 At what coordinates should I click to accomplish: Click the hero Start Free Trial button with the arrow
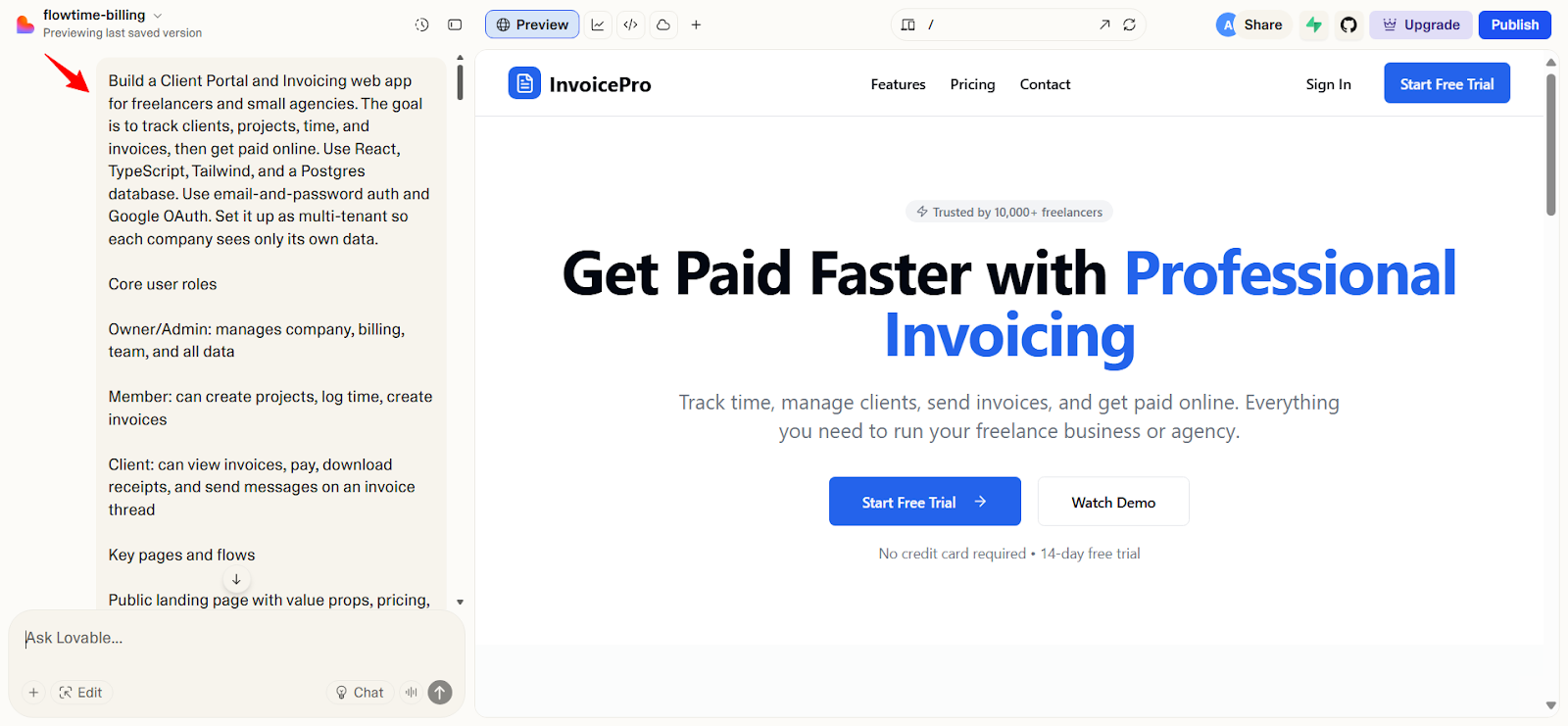point(924,502)
